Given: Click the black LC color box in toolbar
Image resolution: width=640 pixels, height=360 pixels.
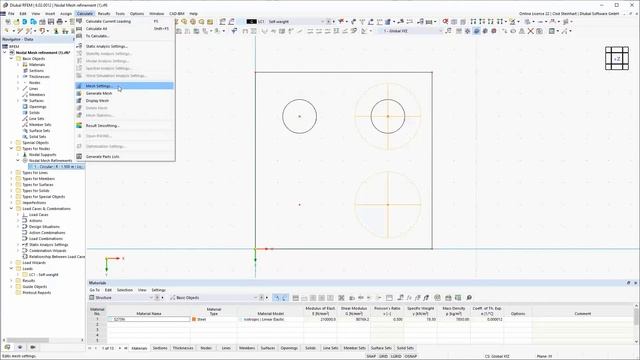Looking at the screenshot, I should coord(251,21).
